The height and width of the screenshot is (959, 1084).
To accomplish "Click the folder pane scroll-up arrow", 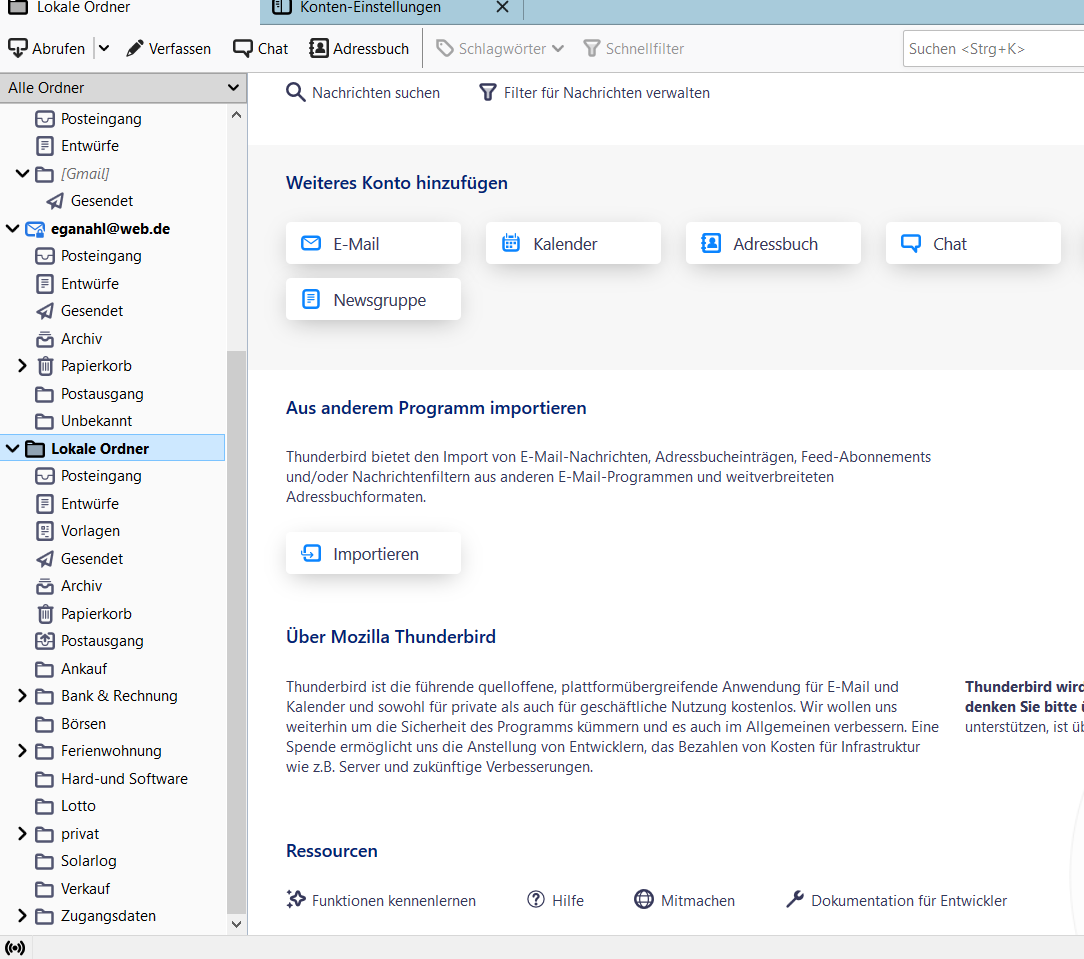I will [x=236, y=115].
